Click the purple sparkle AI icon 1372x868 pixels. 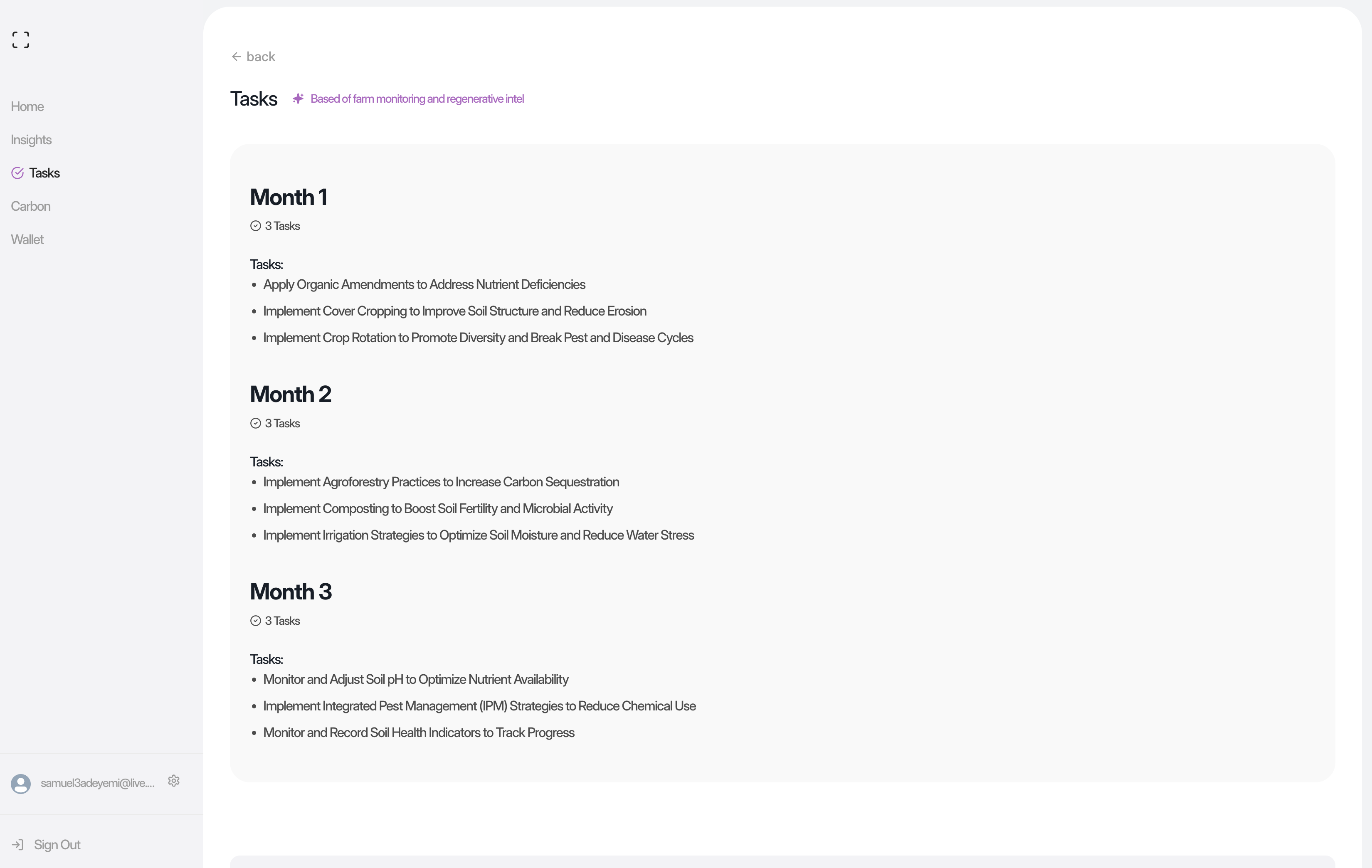[x=298, y=99]
